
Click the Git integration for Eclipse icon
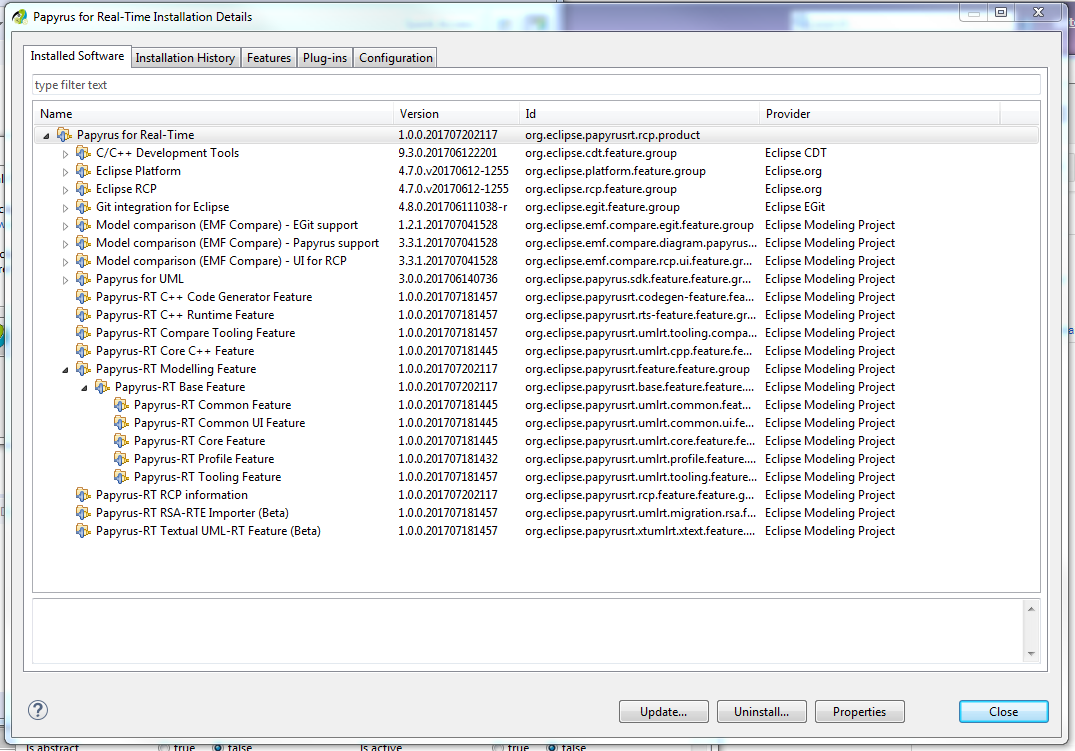(83, 206)
